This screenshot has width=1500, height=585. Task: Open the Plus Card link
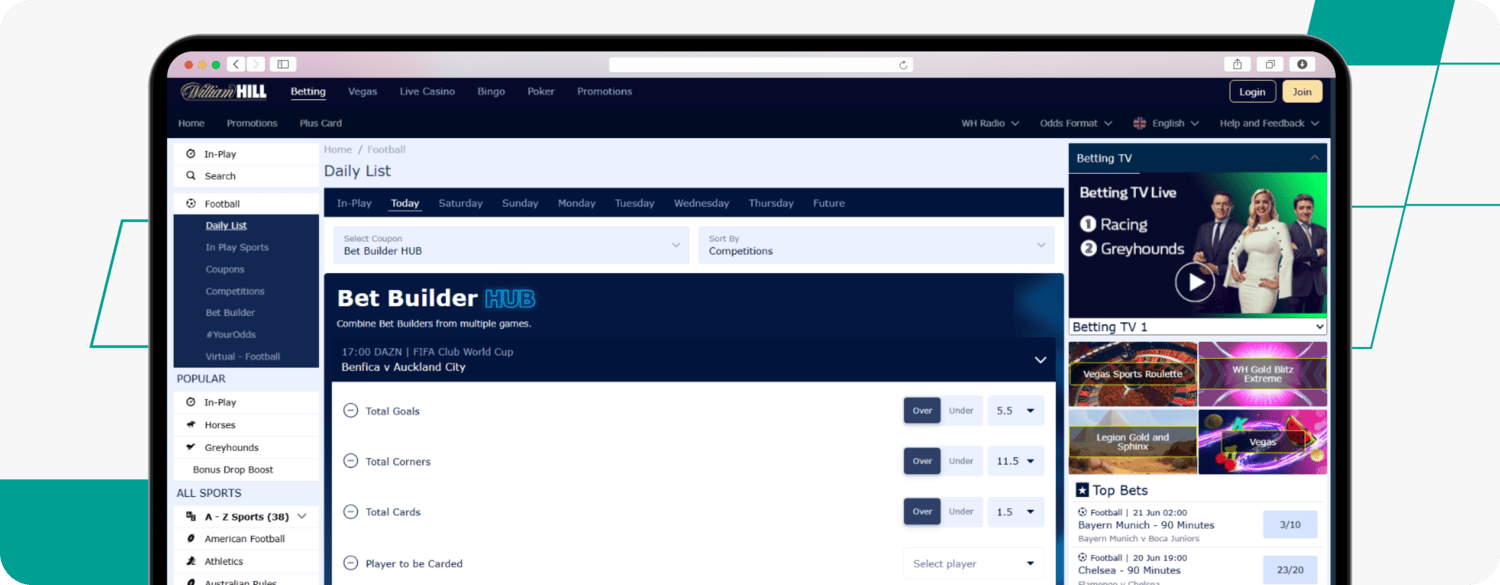[321, 123]
